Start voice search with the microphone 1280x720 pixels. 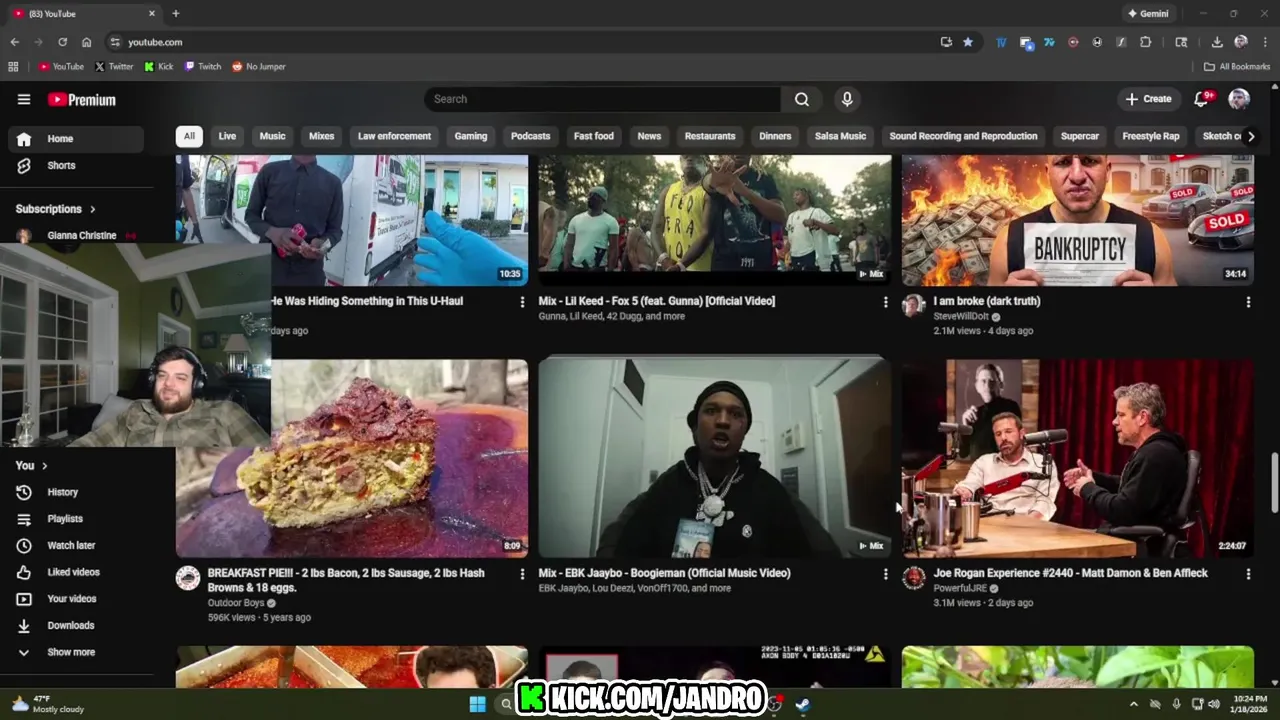847,99
